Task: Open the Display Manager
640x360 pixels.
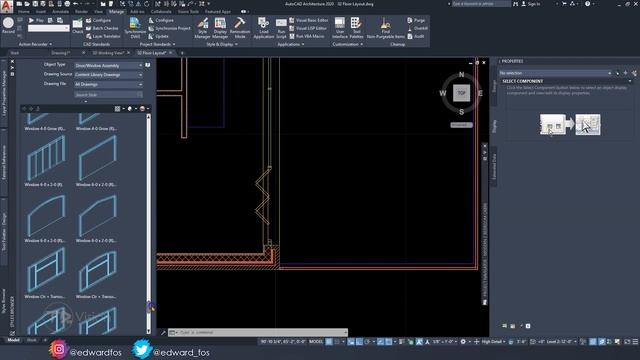Action: tap(220, 28)
